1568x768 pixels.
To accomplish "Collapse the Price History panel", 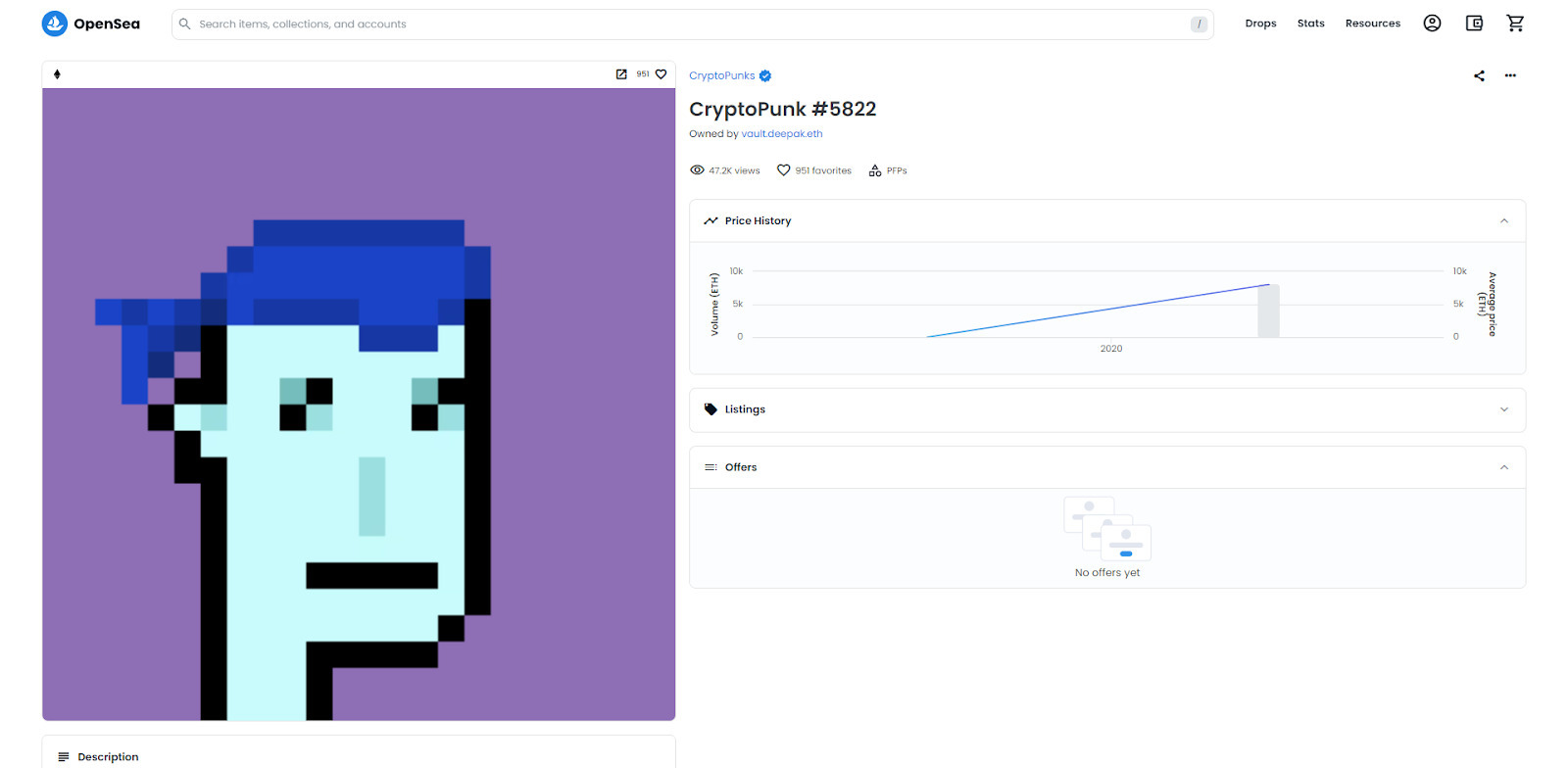I will [x=1503, y=221].
